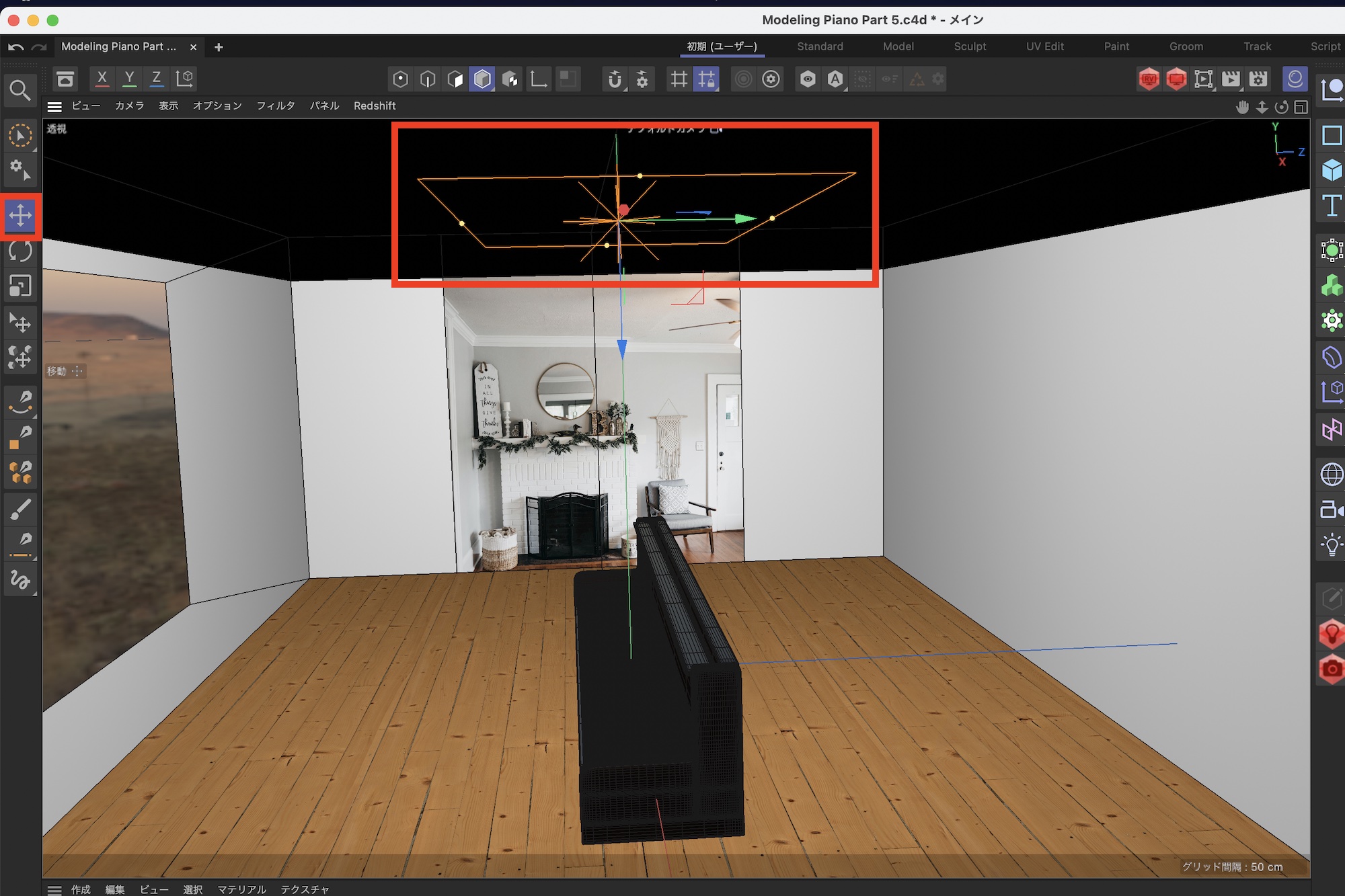The image size is (1345, 896).
Task: Add a Cube primitive object
Action: tap(1332, 170)
